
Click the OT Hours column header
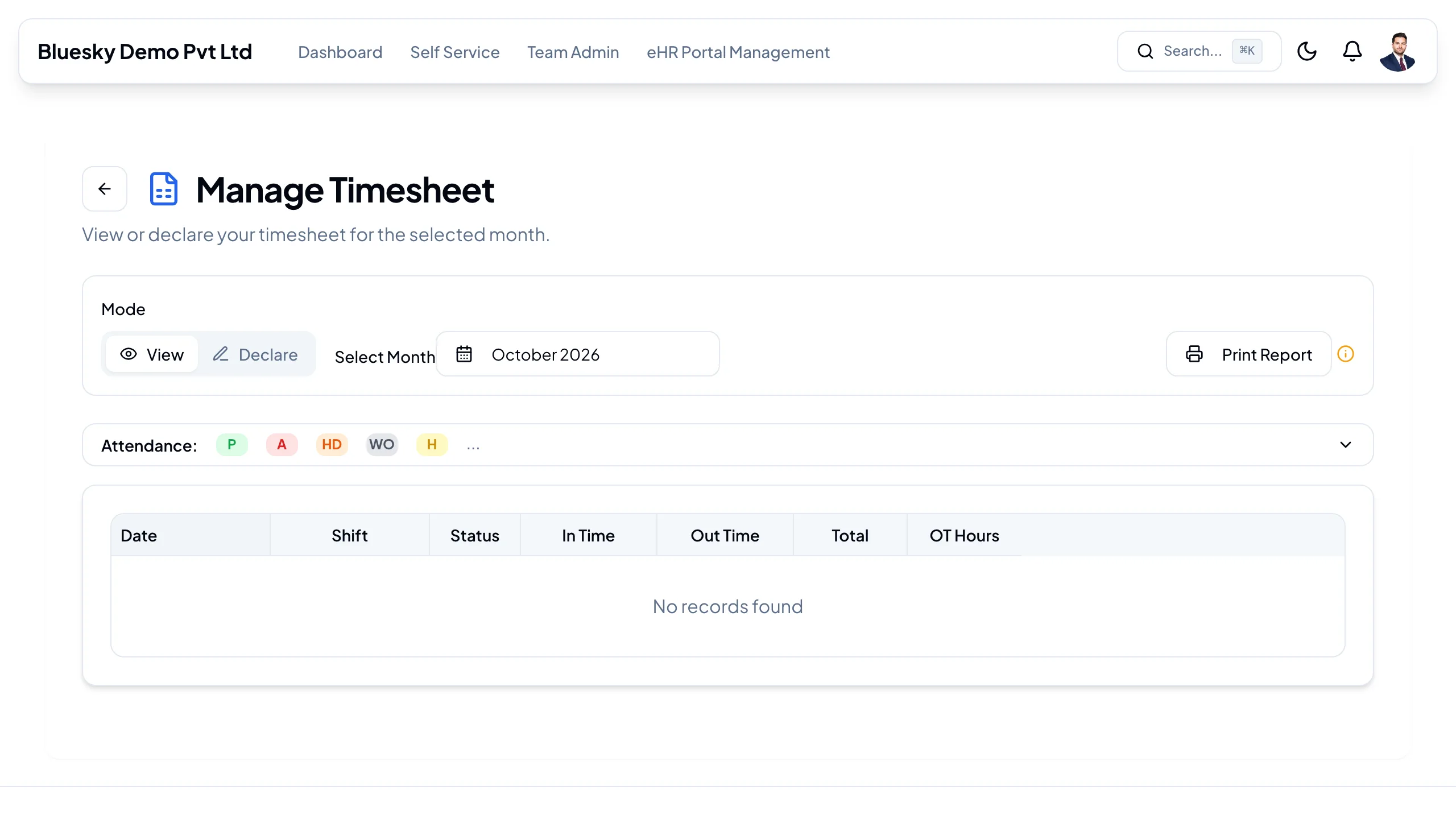click(x=965, y=535)
